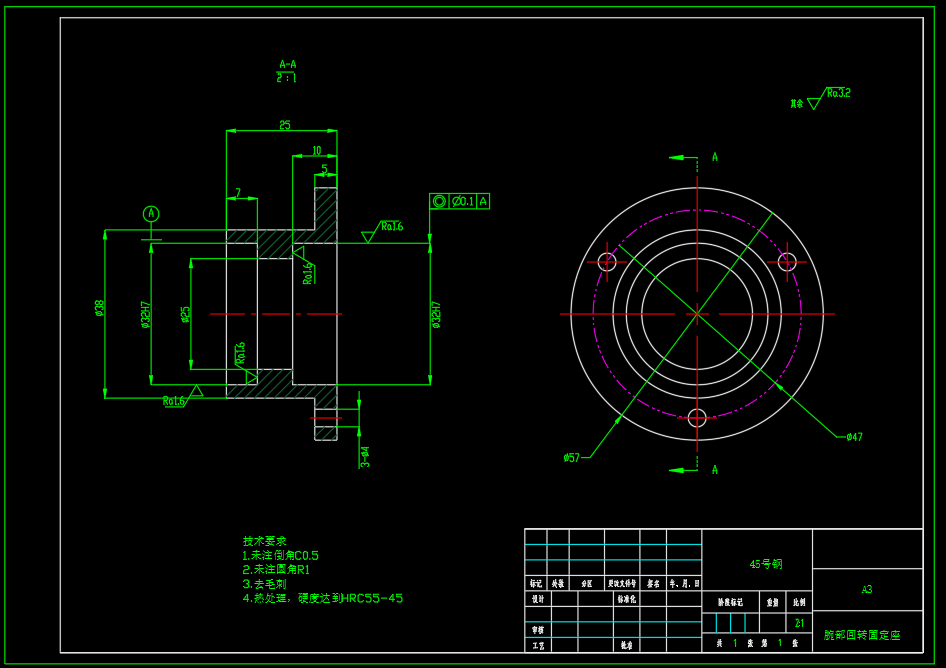Pick the '5' flange thickness dimension
This screenshot has height=668, width=946.
tap(325, 170)
